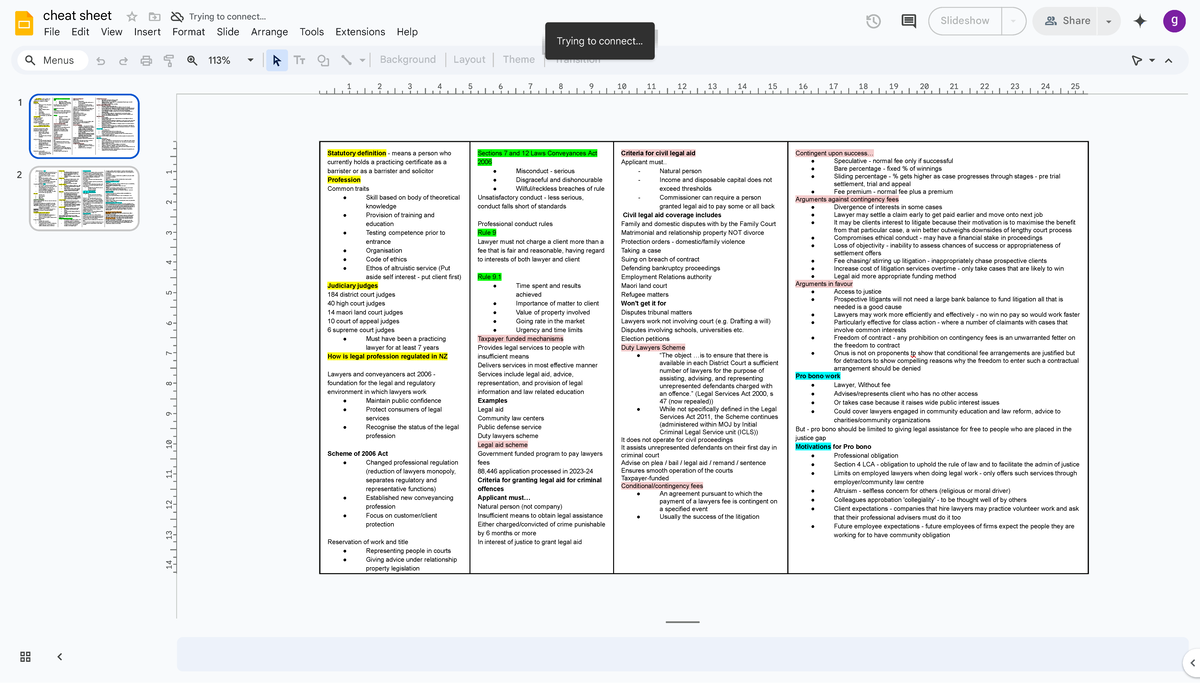
Task: Click 'Scheme of 2006 Act' heading
Action: click(x=357, y=453)
